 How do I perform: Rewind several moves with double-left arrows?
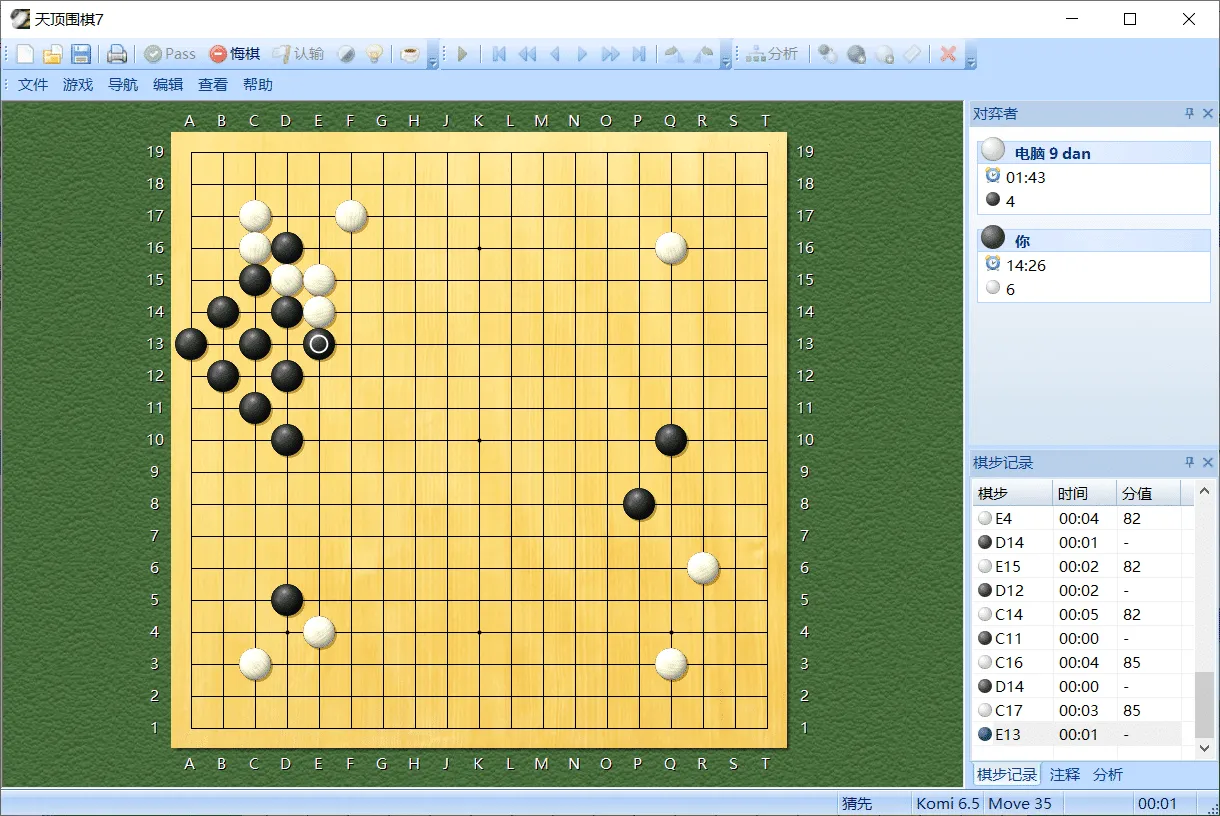point(527,54)
